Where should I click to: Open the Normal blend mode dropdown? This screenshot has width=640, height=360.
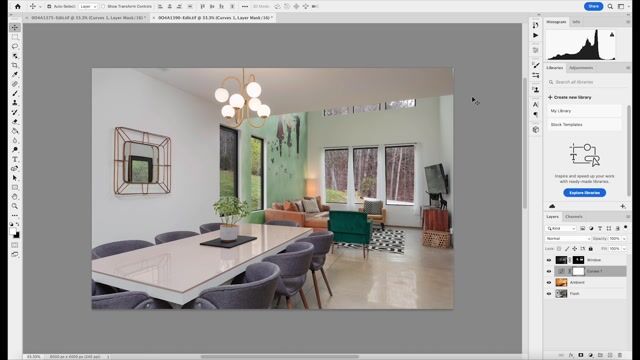pos(568,238)
